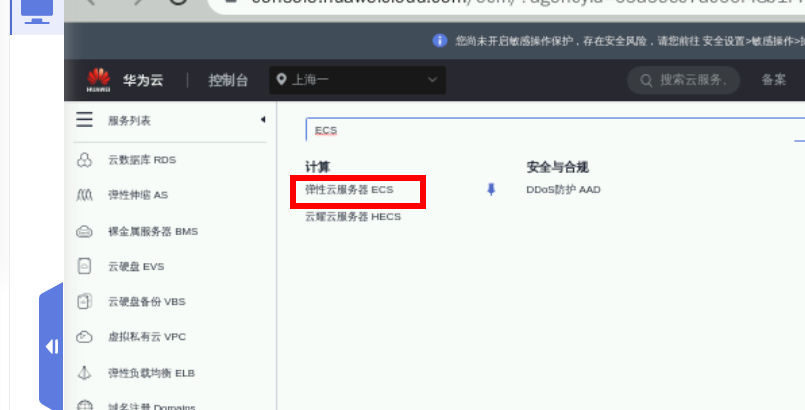Open the 控制台 console link
Image resolution: width=805 pixels, height=410 pixels.
pos(228,80)
